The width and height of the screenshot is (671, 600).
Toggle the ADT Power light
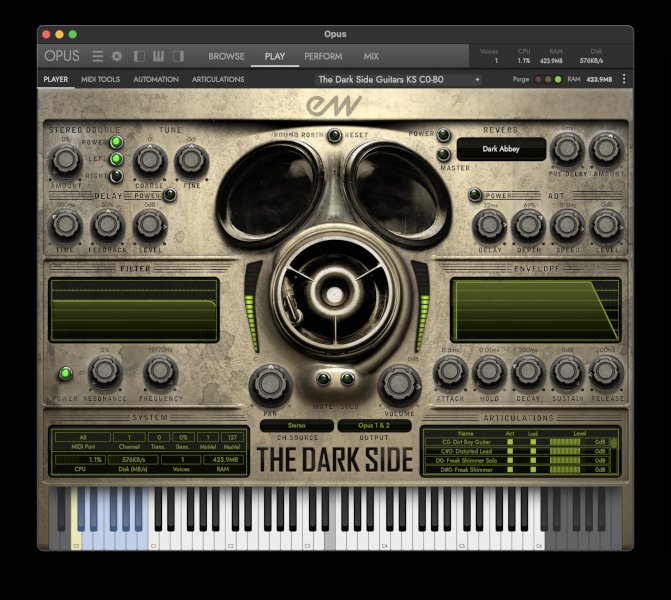(x=475, y=195)
